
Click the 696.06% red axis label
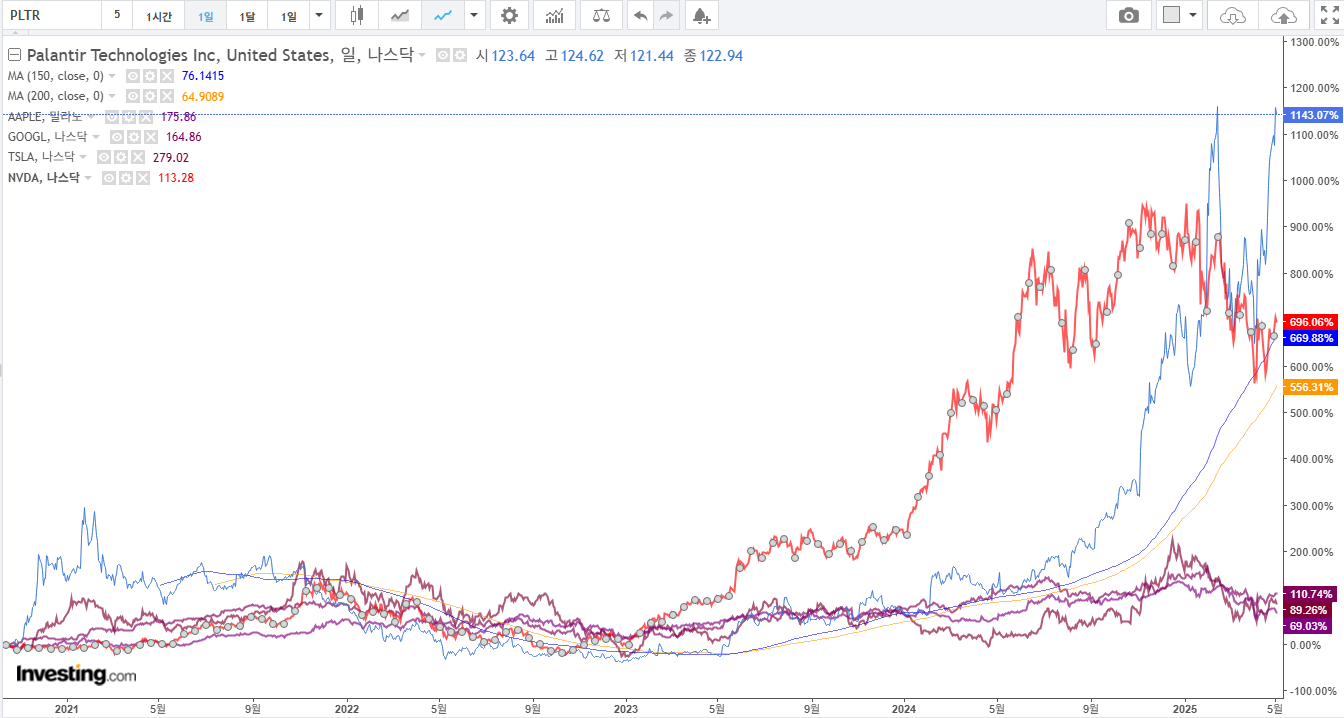(1313, 322)
